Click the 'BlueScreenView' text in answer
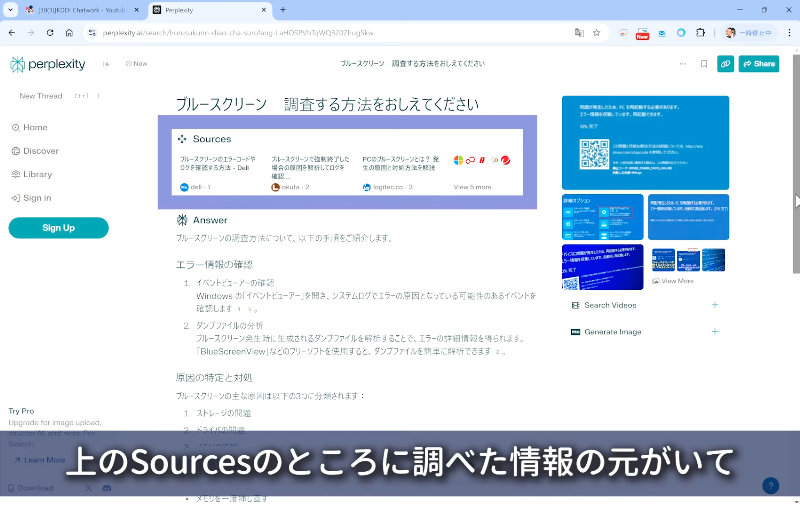The height and width of the screenshot is (506, 800). coord(232,351)
